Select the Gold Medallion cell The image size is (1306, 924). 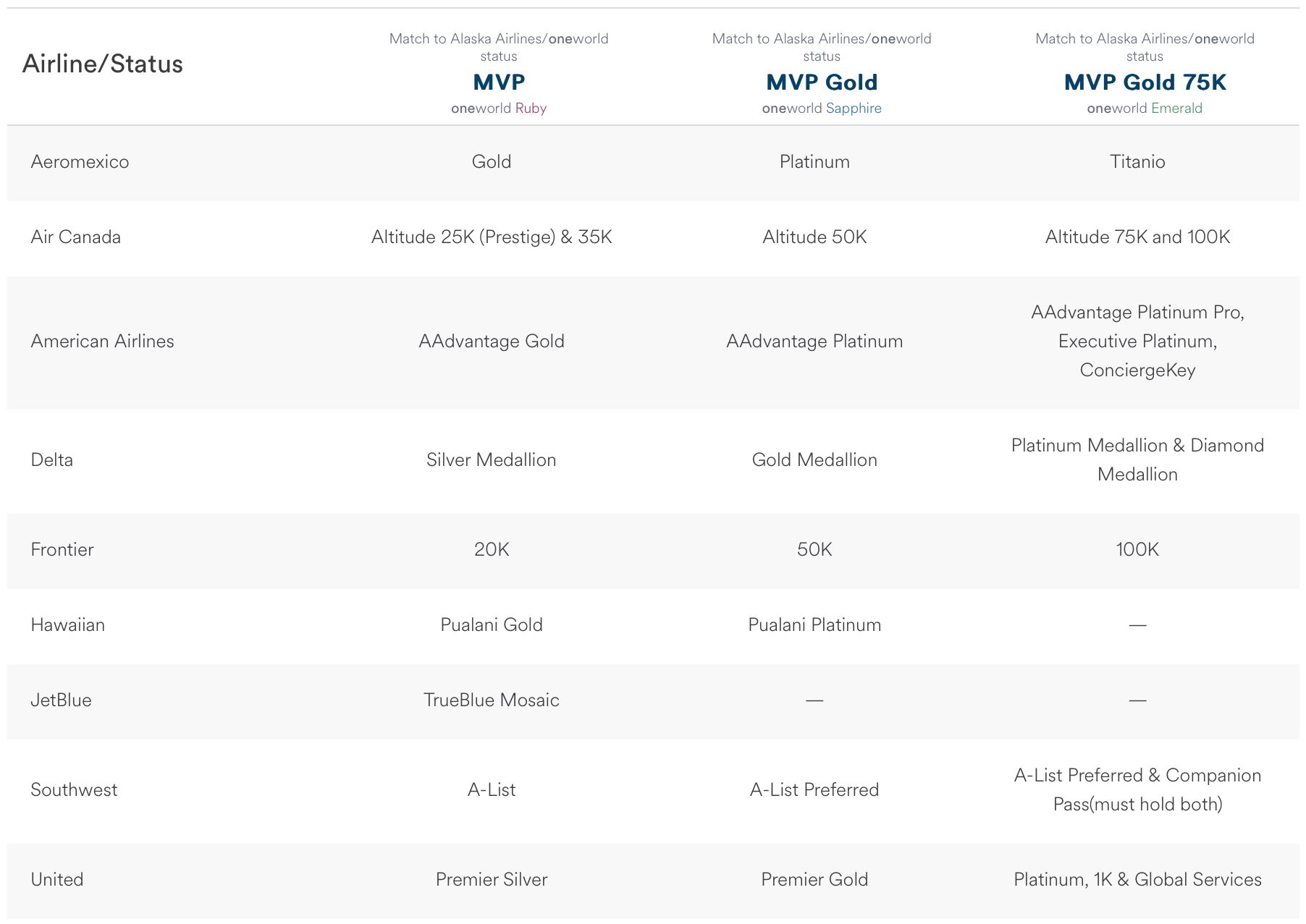tap(814, 460)
